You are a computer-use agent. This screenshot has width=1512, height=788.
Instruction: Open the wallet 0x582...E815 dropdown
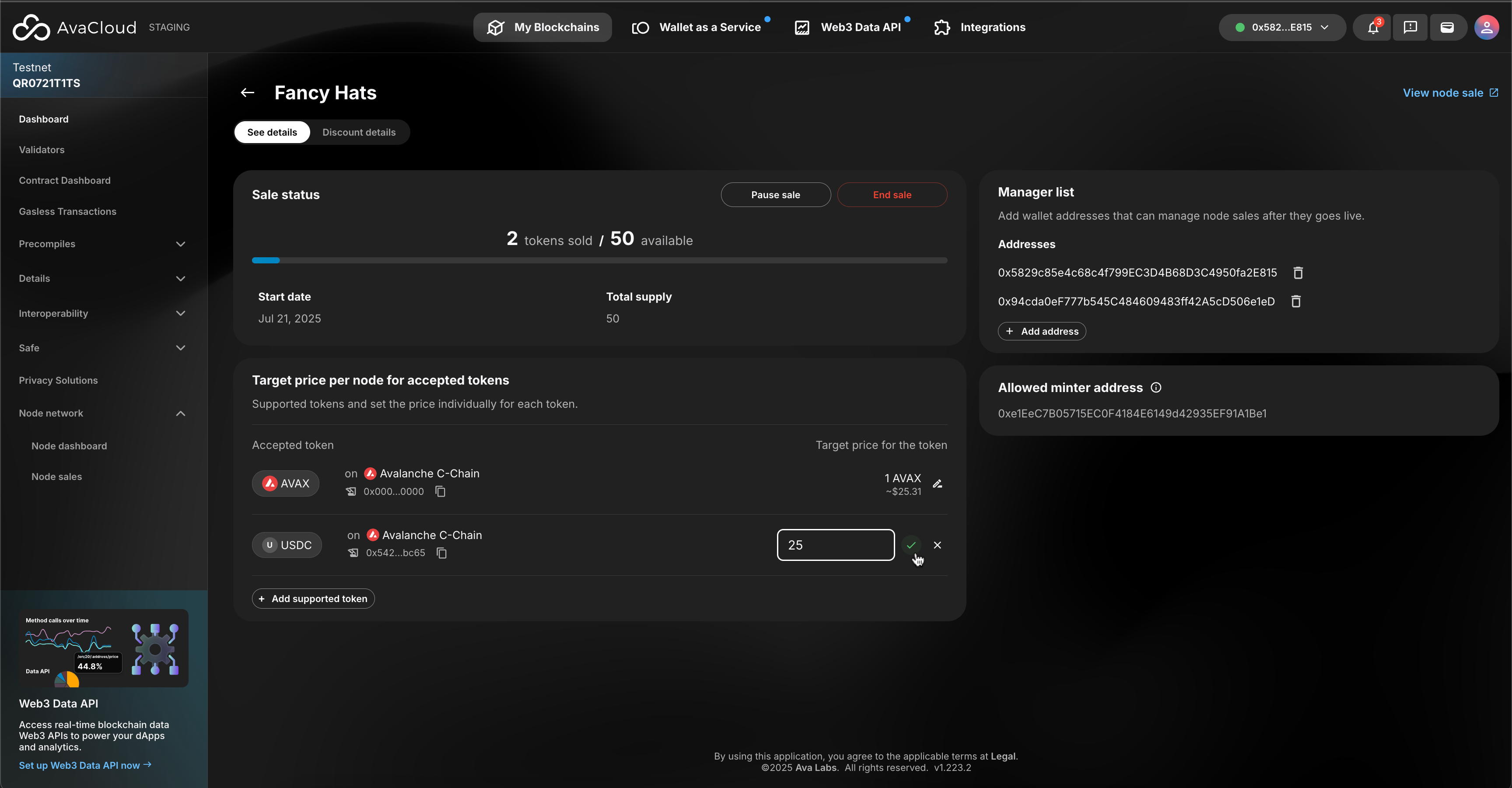1282,28
